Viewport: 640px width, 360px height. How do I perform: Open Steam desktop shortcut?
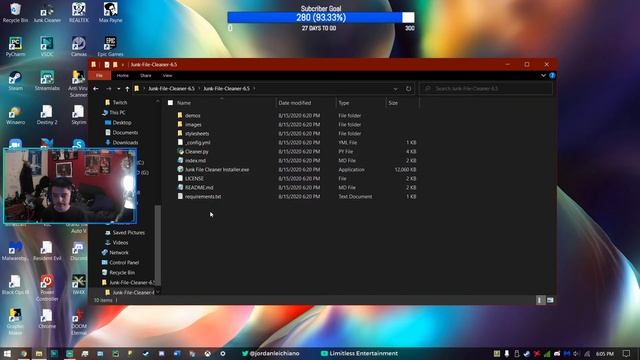pyautogui.click(x=15, y=80)
